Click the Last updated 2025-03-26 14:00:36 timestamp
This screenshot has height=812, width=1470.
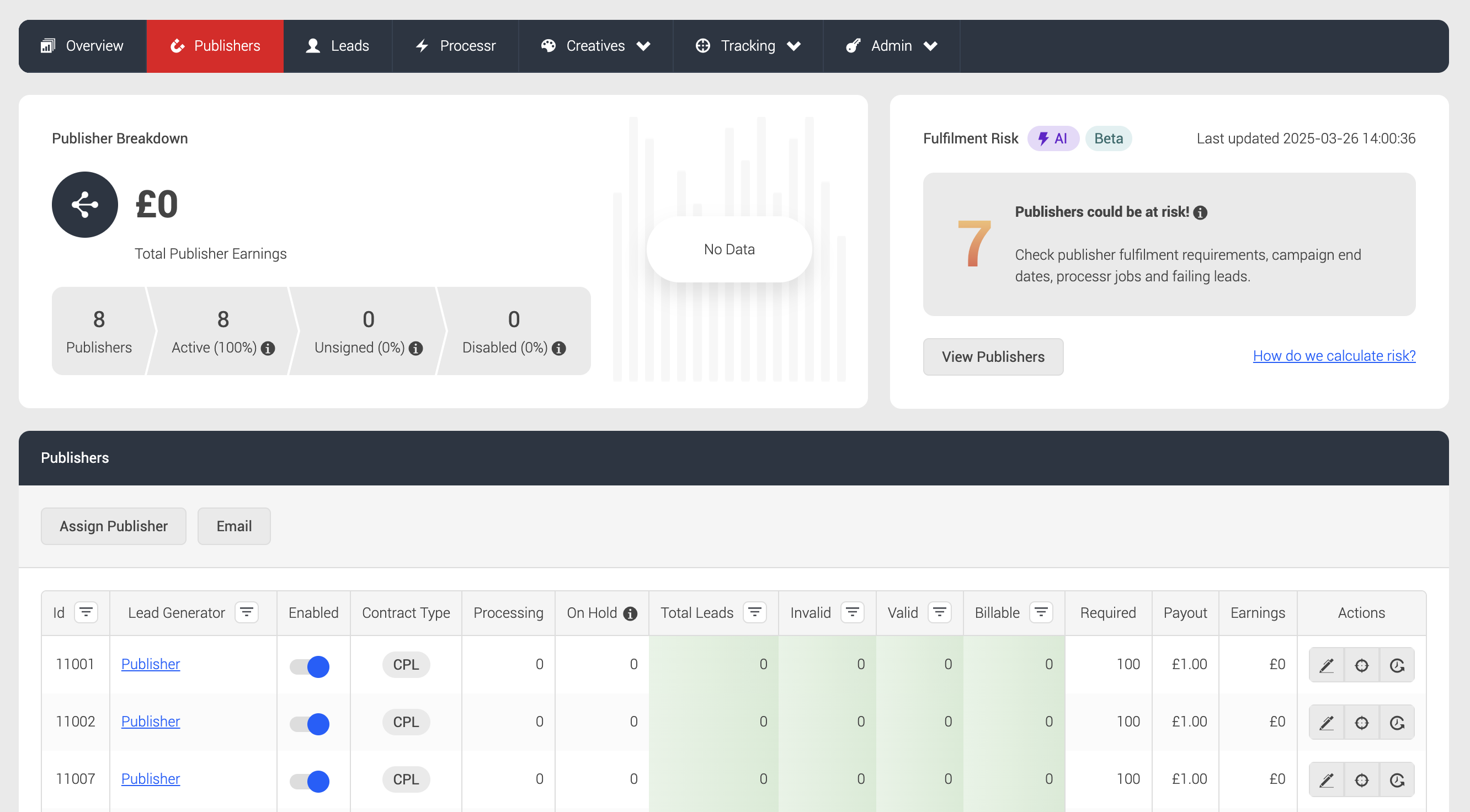[1306, 138]
